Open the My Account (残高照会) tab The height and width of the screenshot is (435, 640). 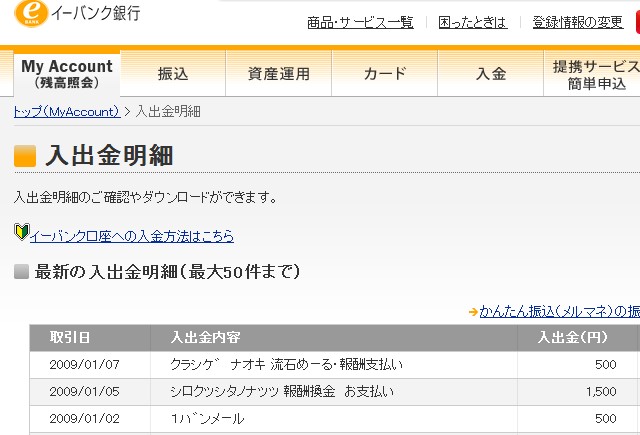tap(67, 73)
